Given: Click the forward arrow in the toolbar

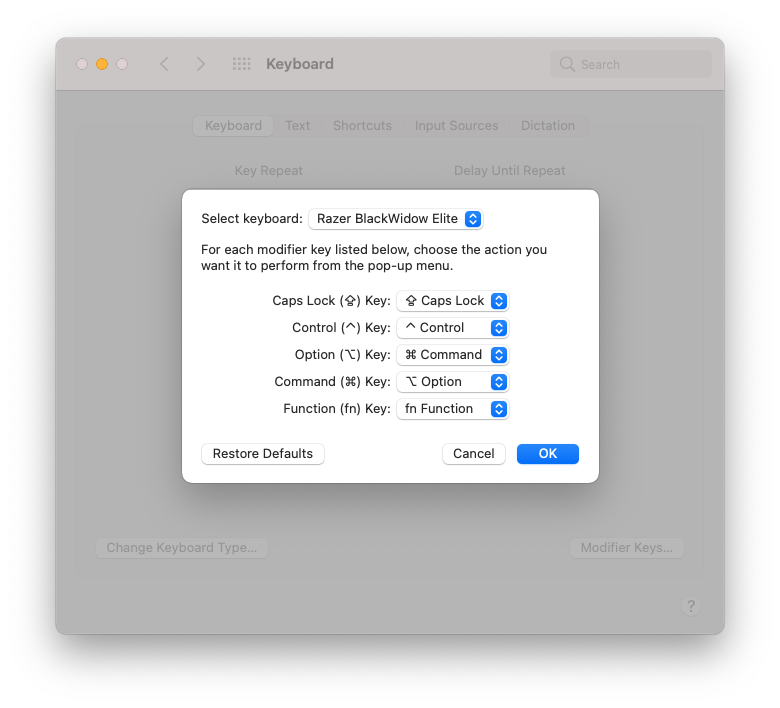Looking at the screenshot, I should [200, 64].
